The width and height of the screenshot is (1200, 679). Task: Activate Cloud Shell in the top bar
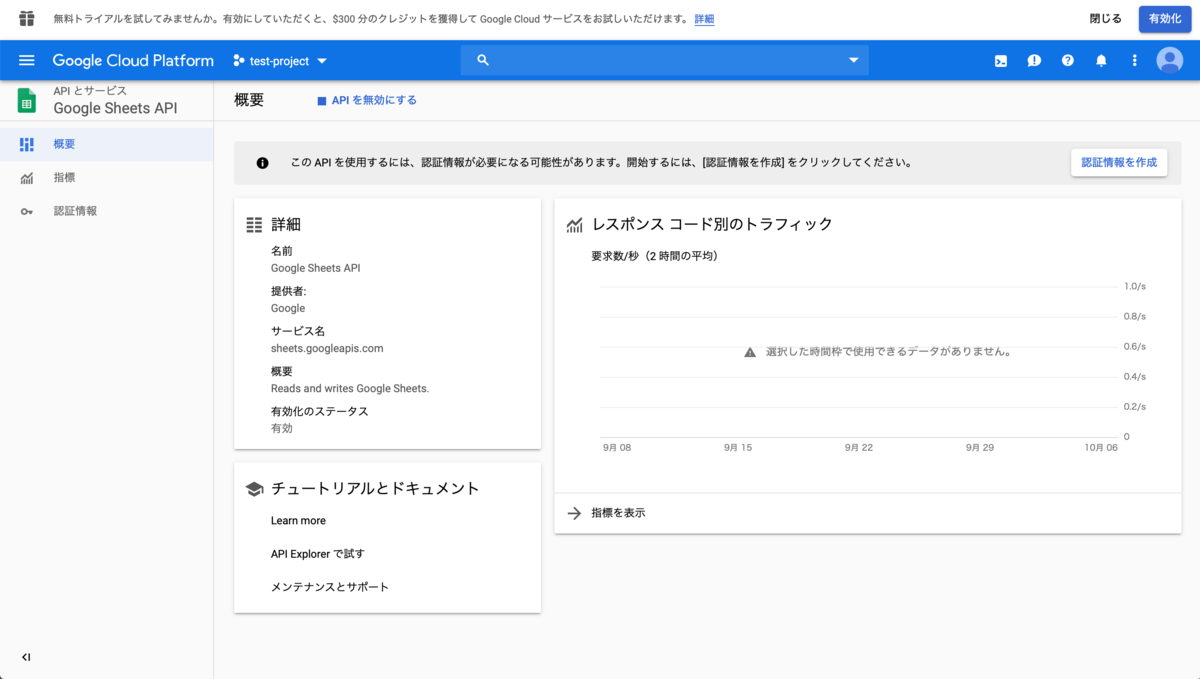point(1000,60)
